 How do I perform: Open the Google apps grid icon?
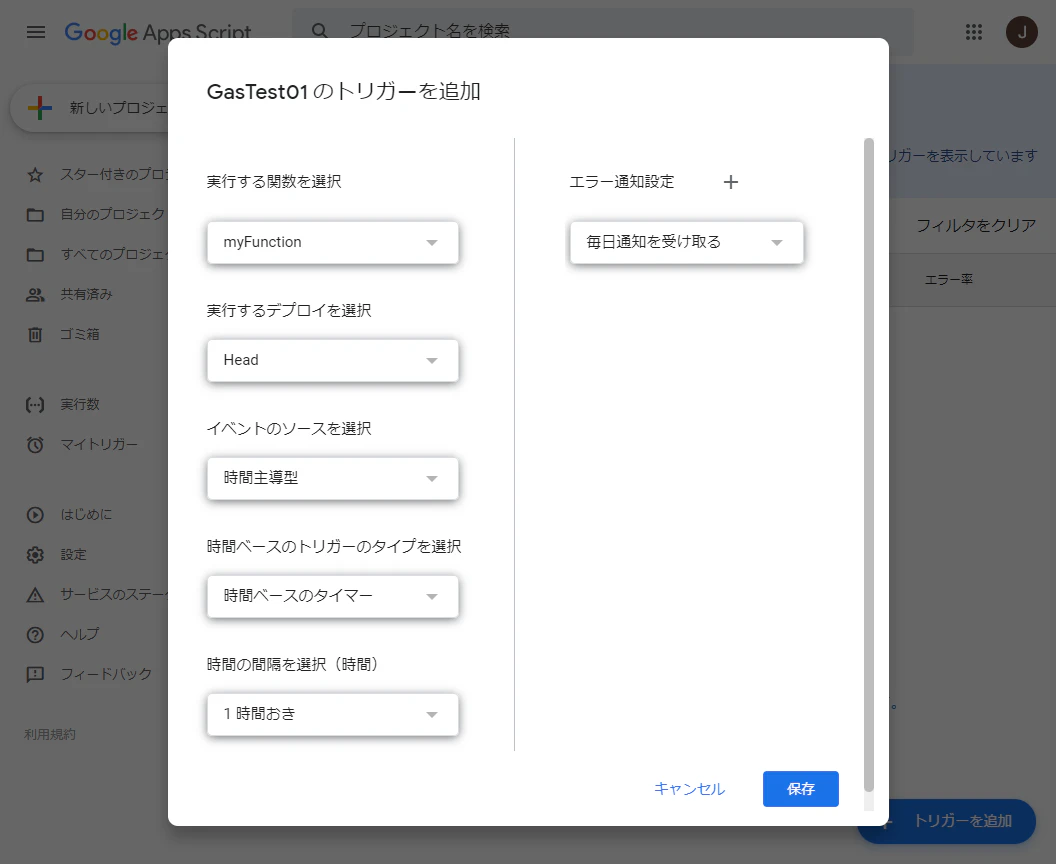click(974, 32)
